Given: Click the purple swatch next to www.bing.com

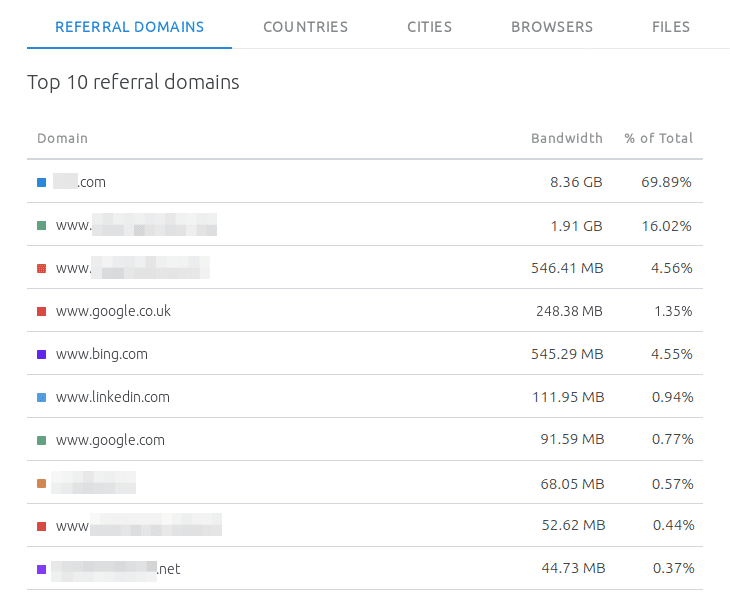Looking at the screenshot, I should [41, 354].
